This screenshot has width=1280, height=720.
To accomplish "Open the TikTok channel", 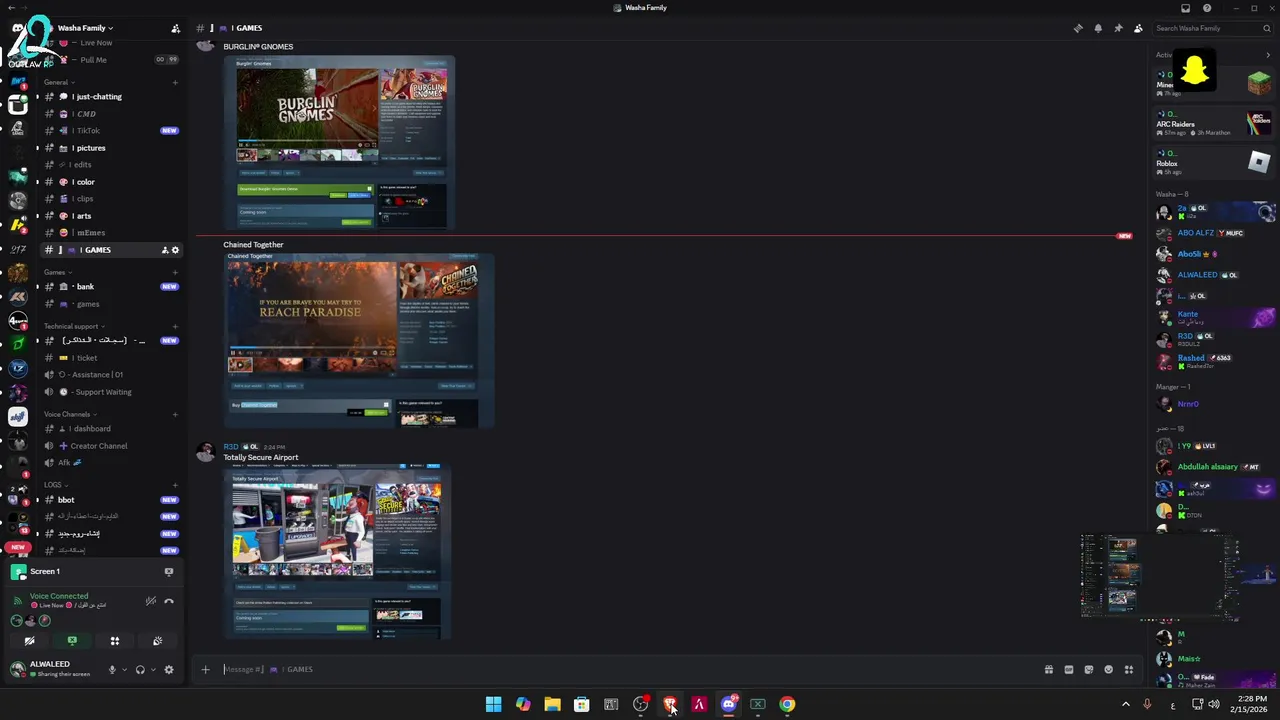I will point(110,131).
